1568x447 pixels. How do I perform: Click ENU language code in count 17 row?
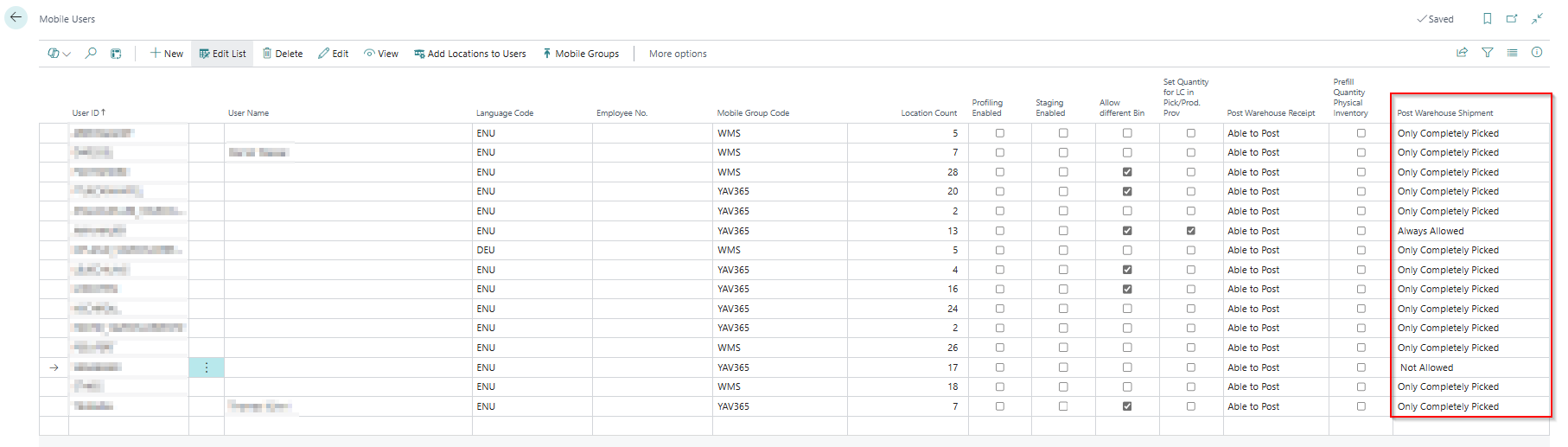pos(486,367)
